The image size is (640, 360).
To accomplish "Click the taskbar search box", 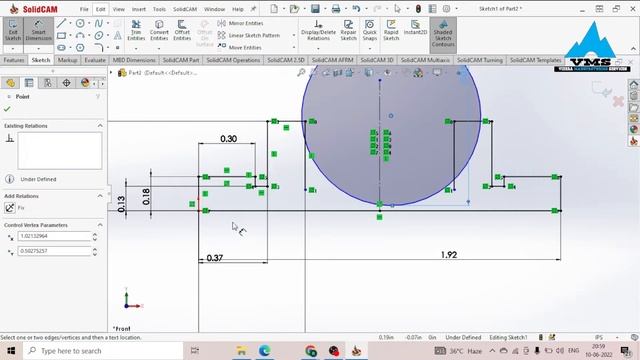I will tap(103, 351).
